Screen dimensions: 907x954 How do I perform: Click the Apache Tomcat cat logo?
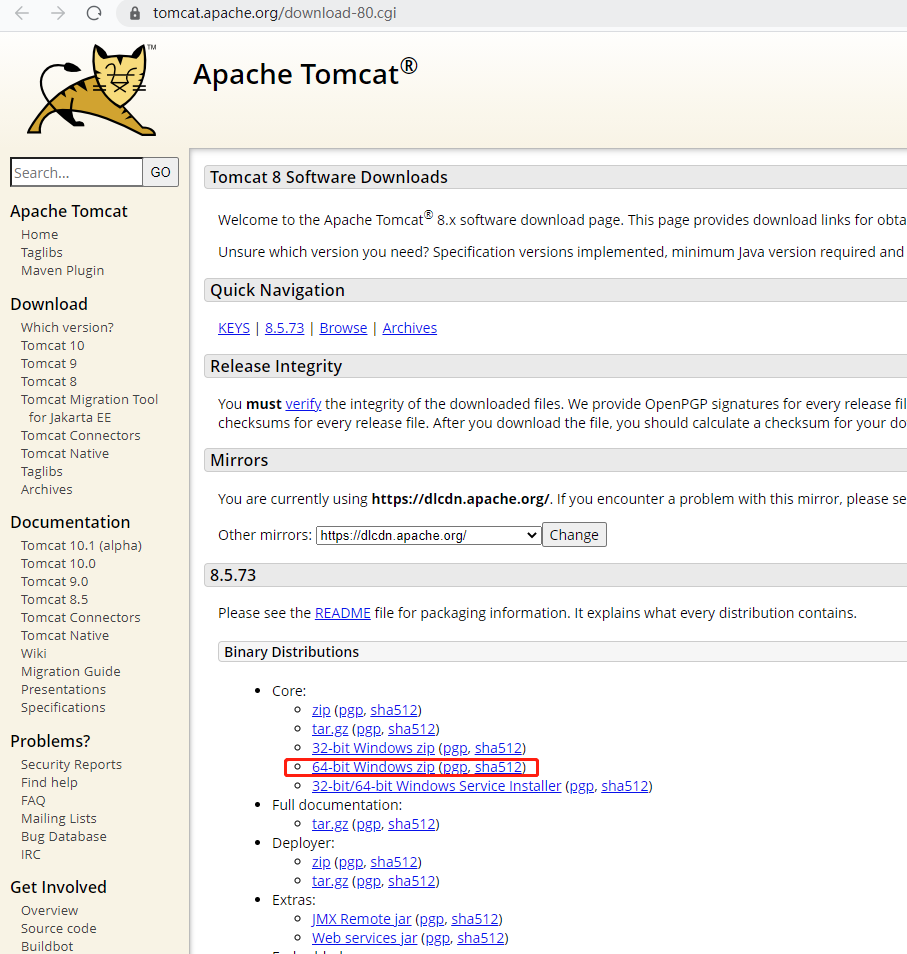coord(92,89)
